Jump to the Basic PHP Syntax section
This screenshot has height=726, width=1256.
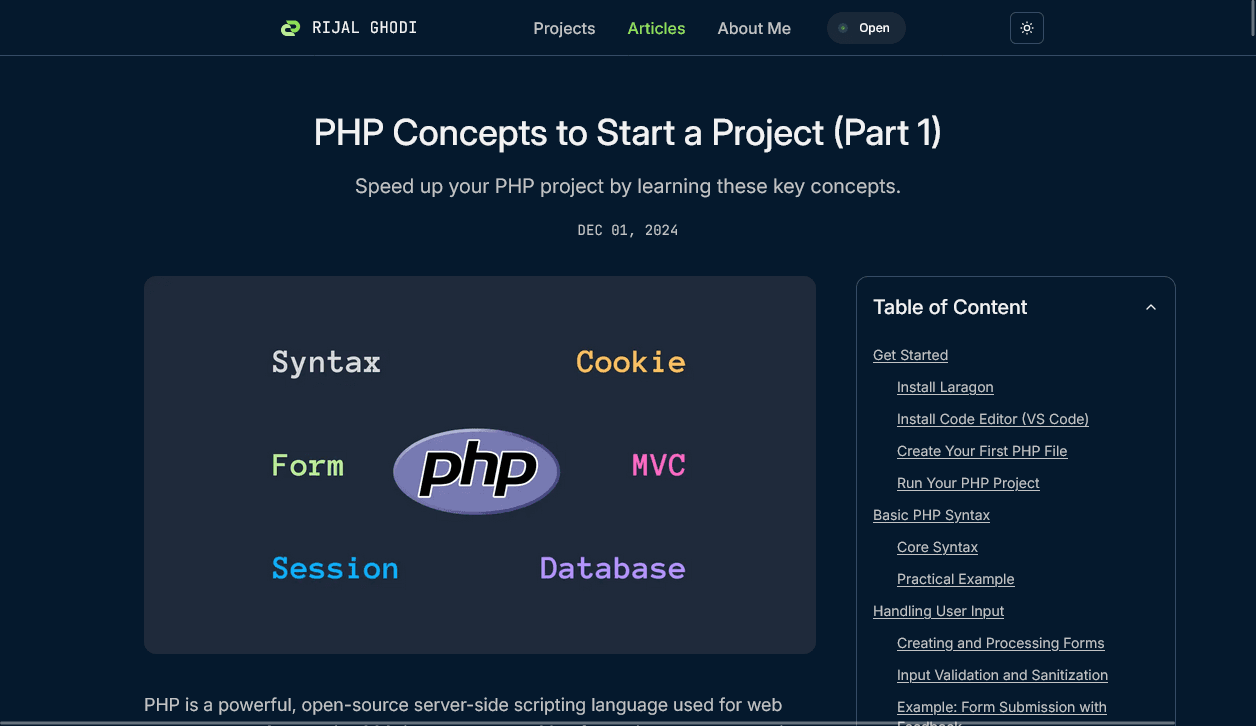(931, 515)
